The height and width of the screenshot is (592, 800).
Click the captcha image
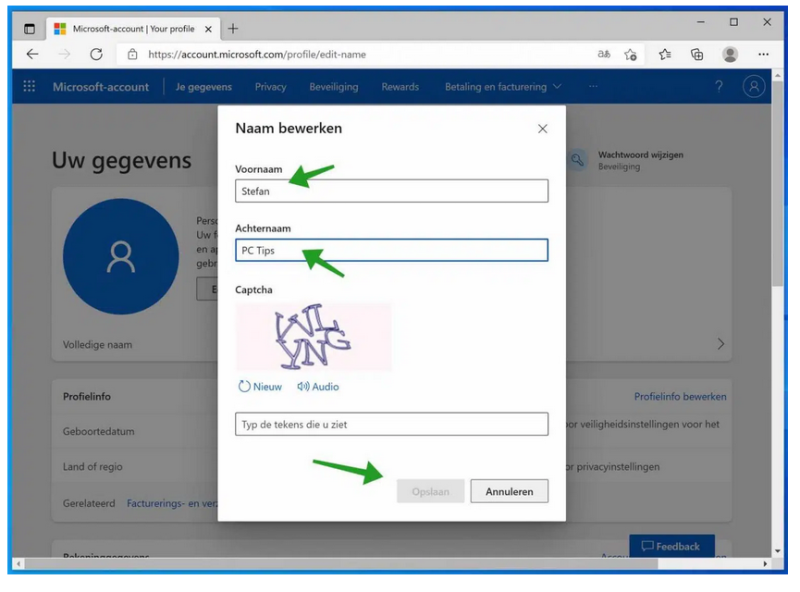point(313,337)
